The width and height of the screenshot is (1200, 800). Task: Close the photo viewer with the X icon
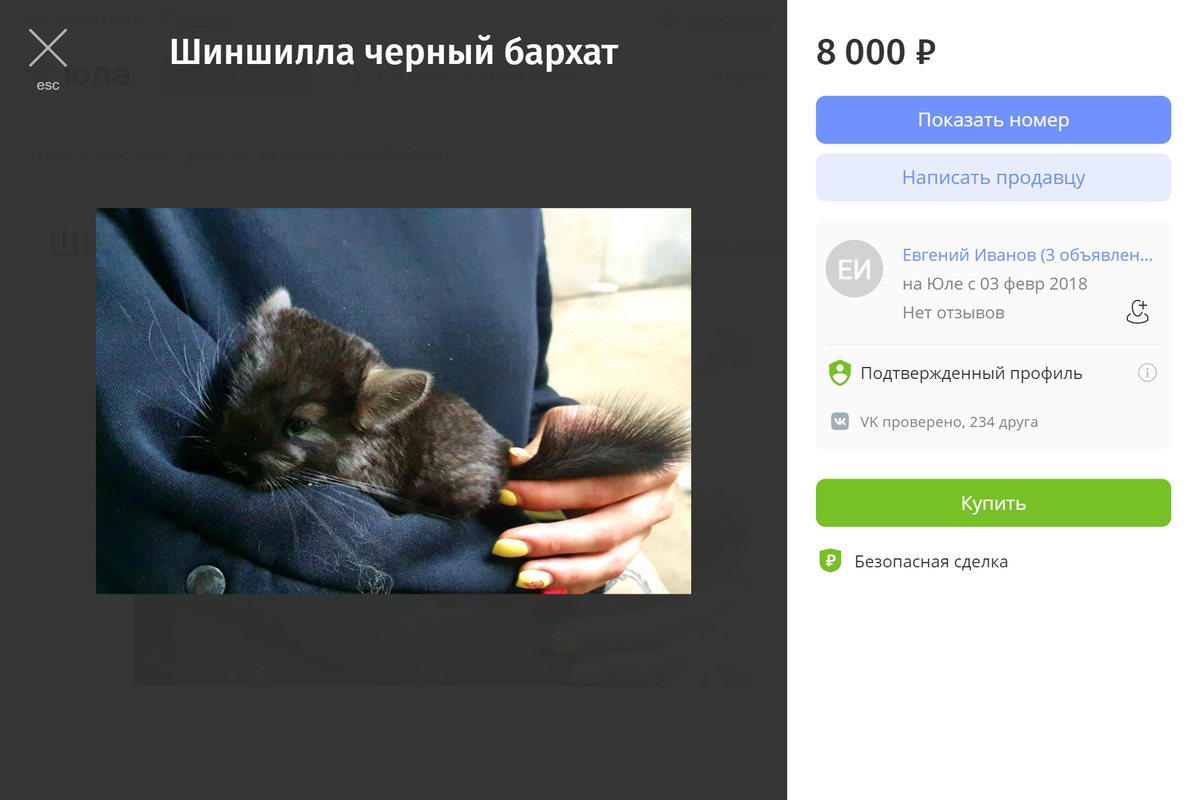pos(48,48)
